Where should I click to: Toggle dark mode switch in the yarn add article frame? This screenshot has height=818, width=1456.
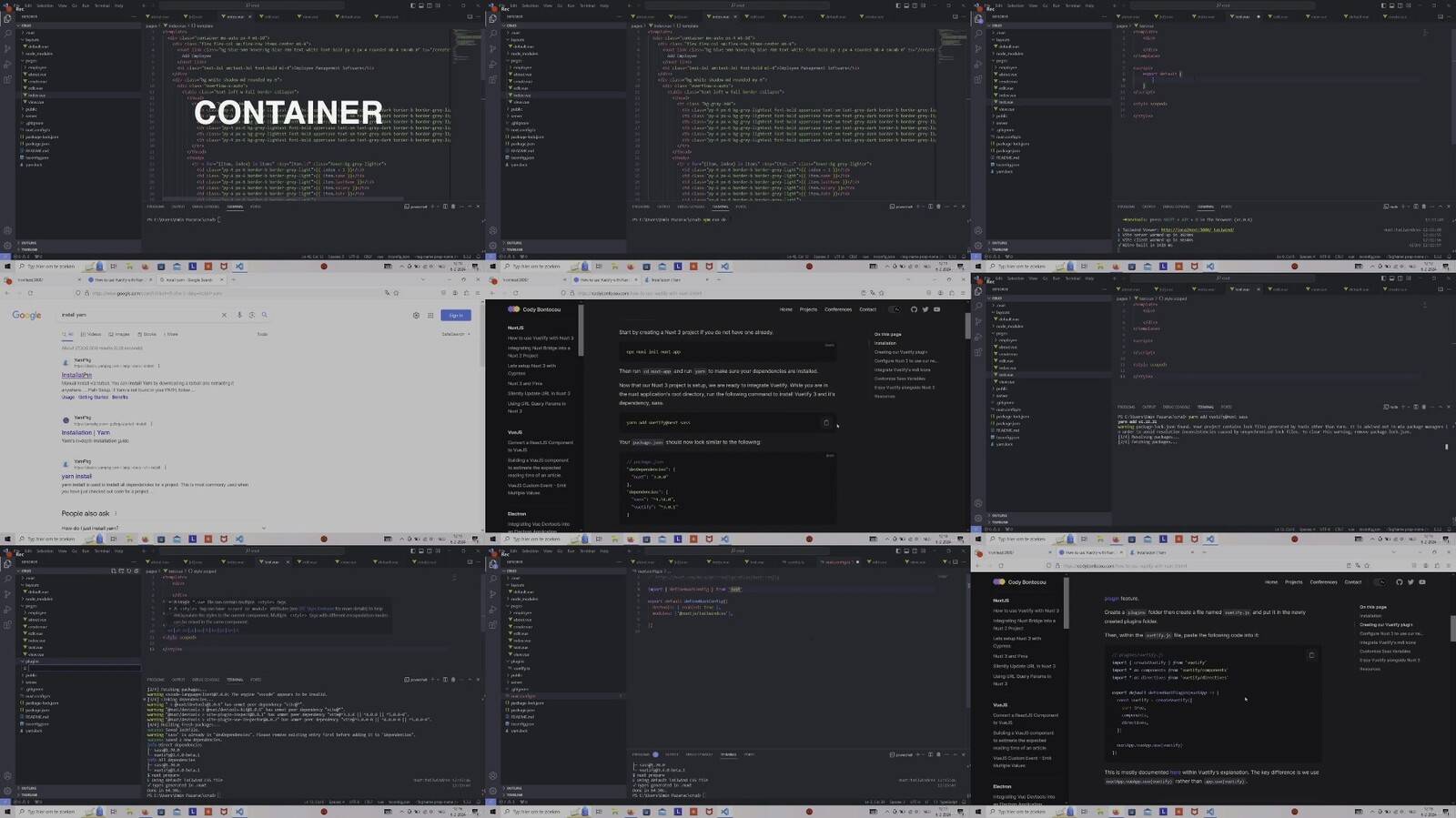click(x=895, y=309)
